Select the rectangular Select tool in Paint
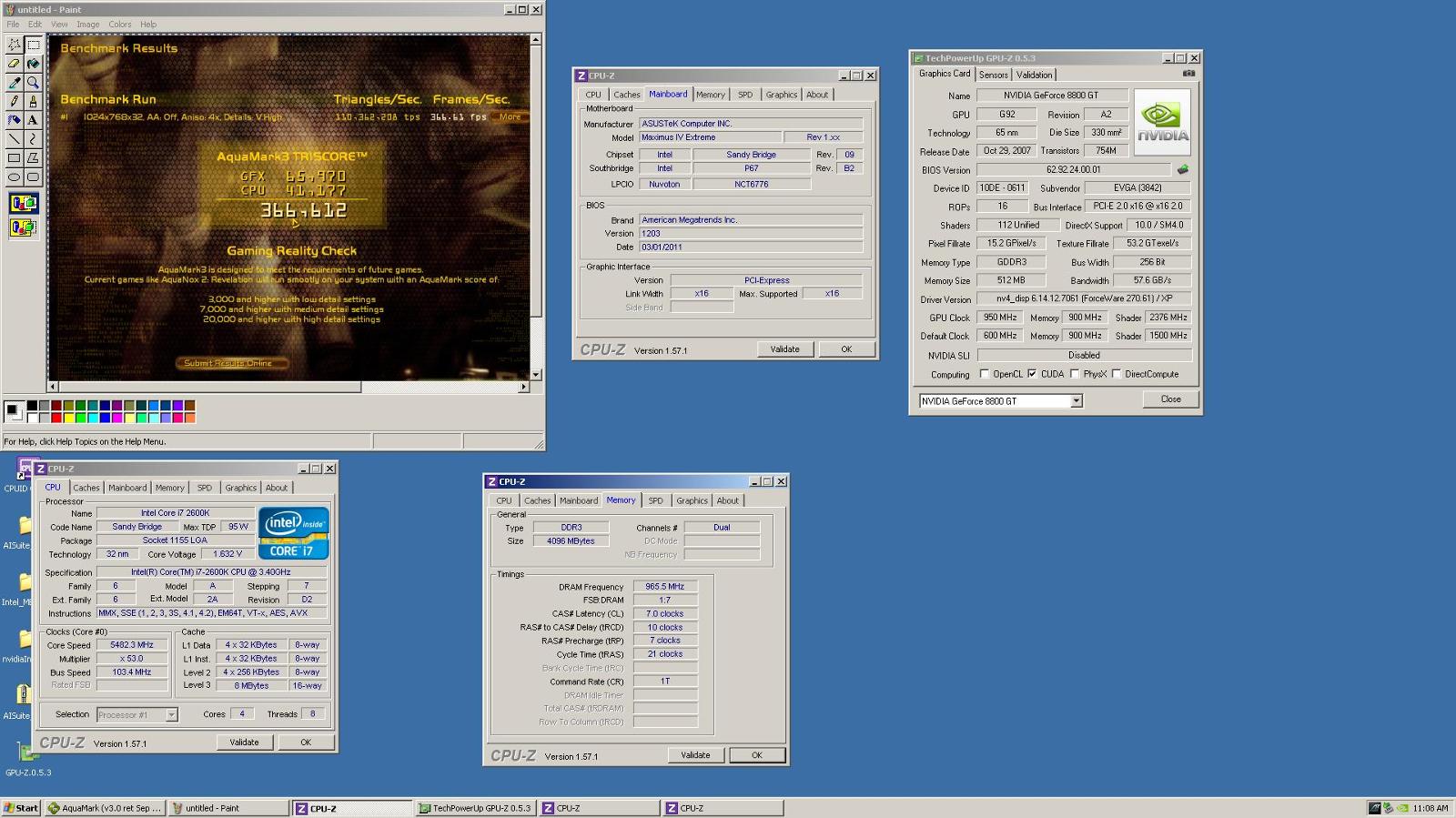The height and width of the screenshot is (818, 1456). pyautogui.click(x=33, y=45)
